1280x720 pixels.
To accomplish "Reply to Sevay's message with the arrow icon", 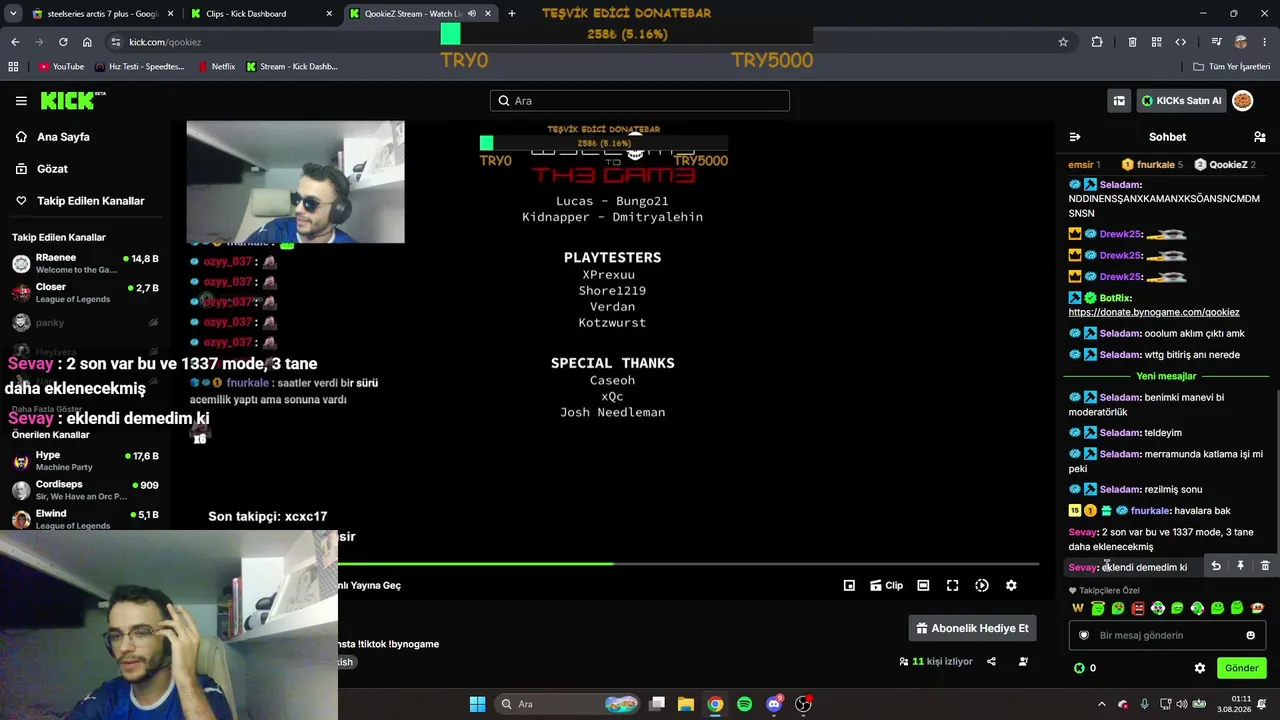I will pos(1216,566).
